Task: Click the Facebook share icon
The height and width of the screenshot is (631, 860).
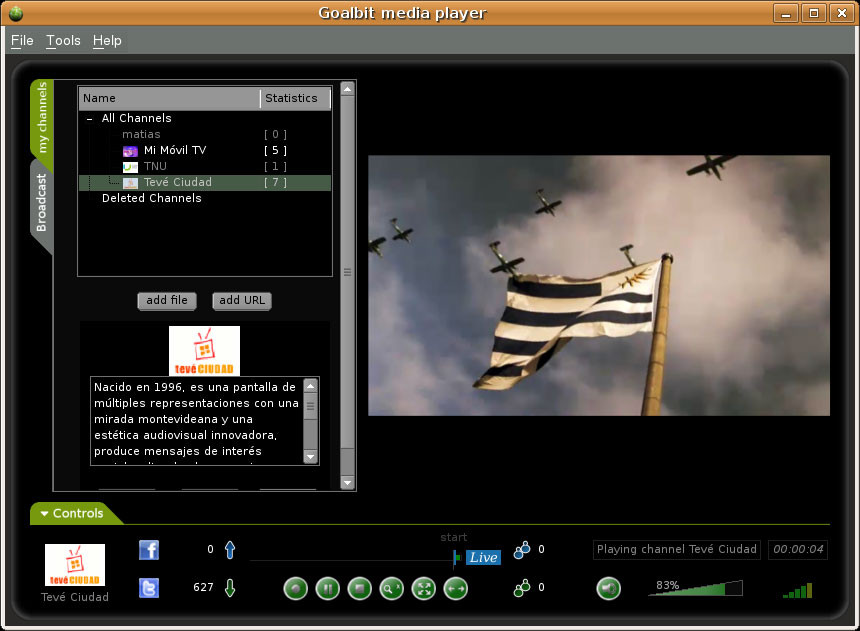Action: pos(149,550)
